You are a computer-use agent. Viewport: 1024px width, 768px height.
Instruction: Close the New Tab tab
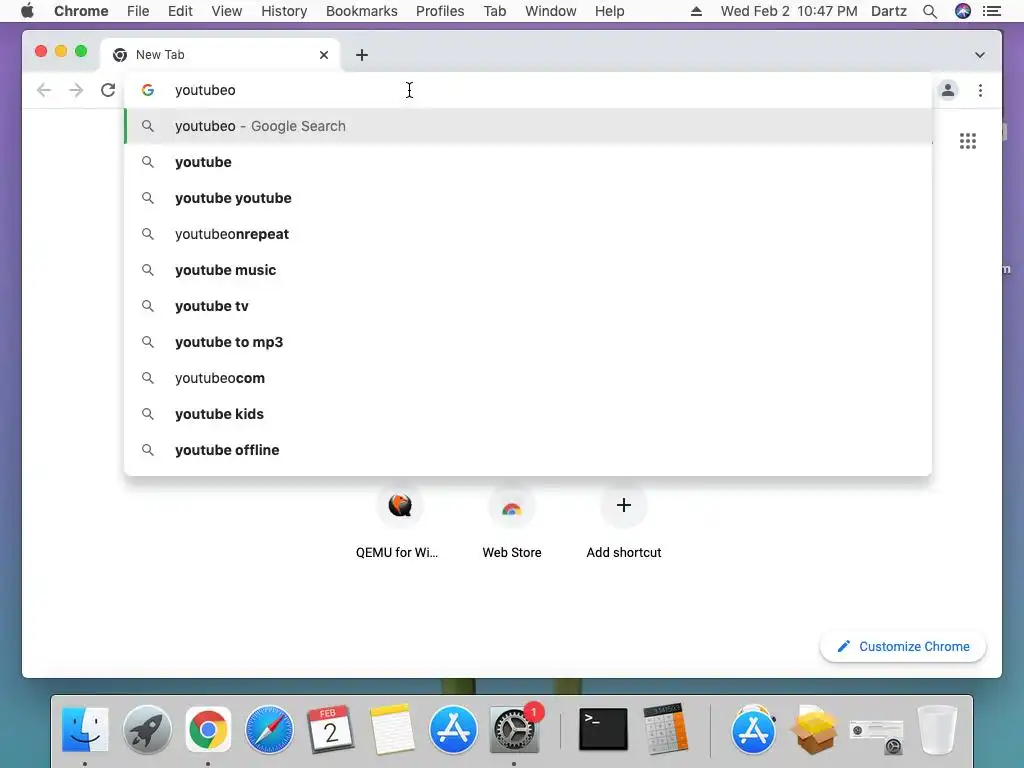324,55
